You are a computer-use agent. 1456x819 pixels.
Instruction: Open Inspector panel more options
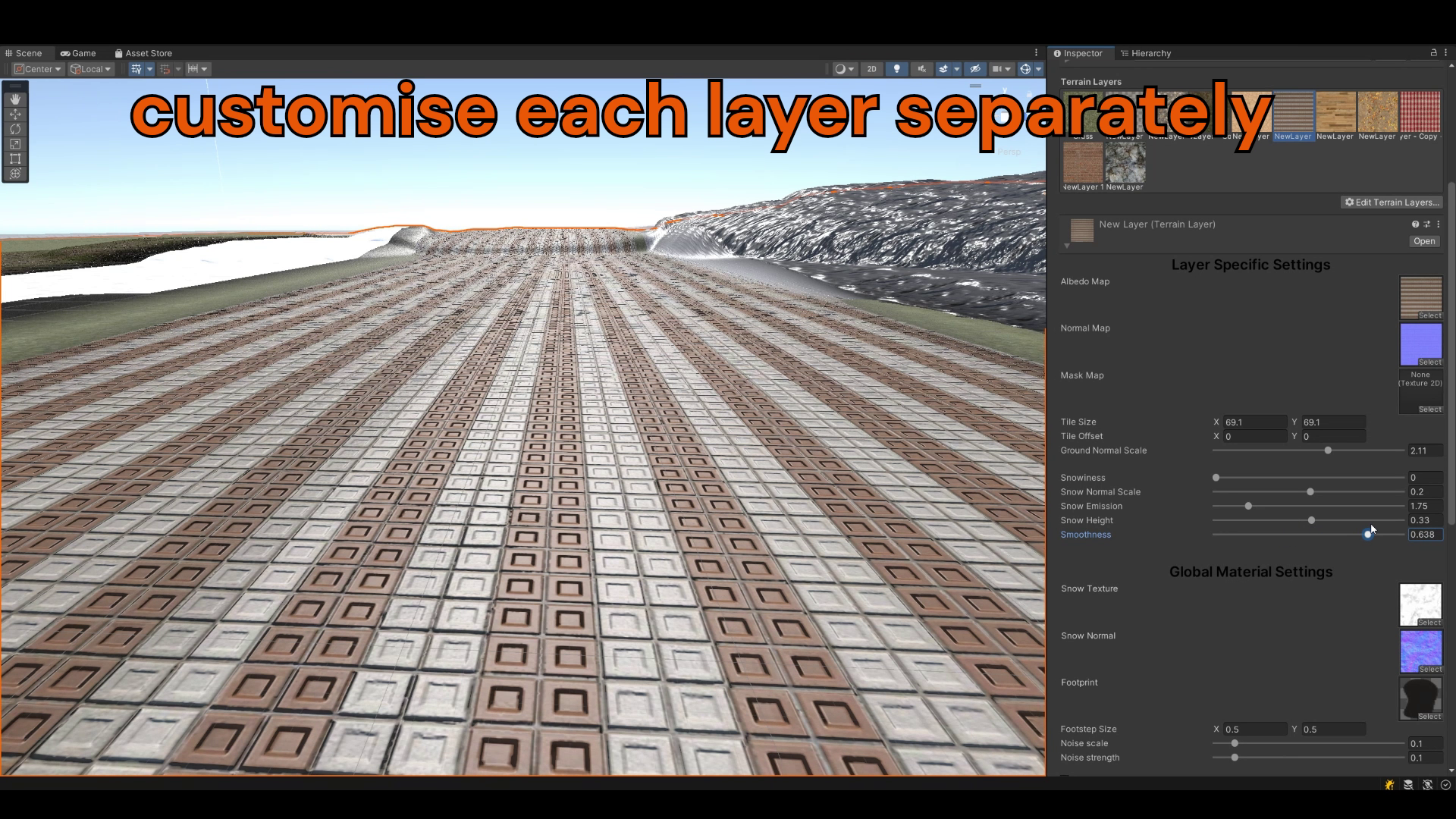(x=1445, y=53)
